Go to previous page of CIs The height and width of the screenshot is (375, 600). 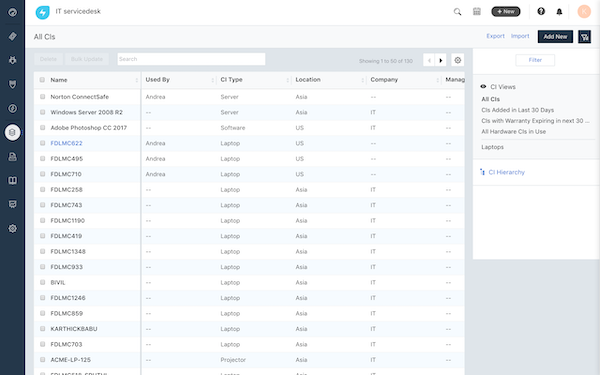click(x=429, y=60)
